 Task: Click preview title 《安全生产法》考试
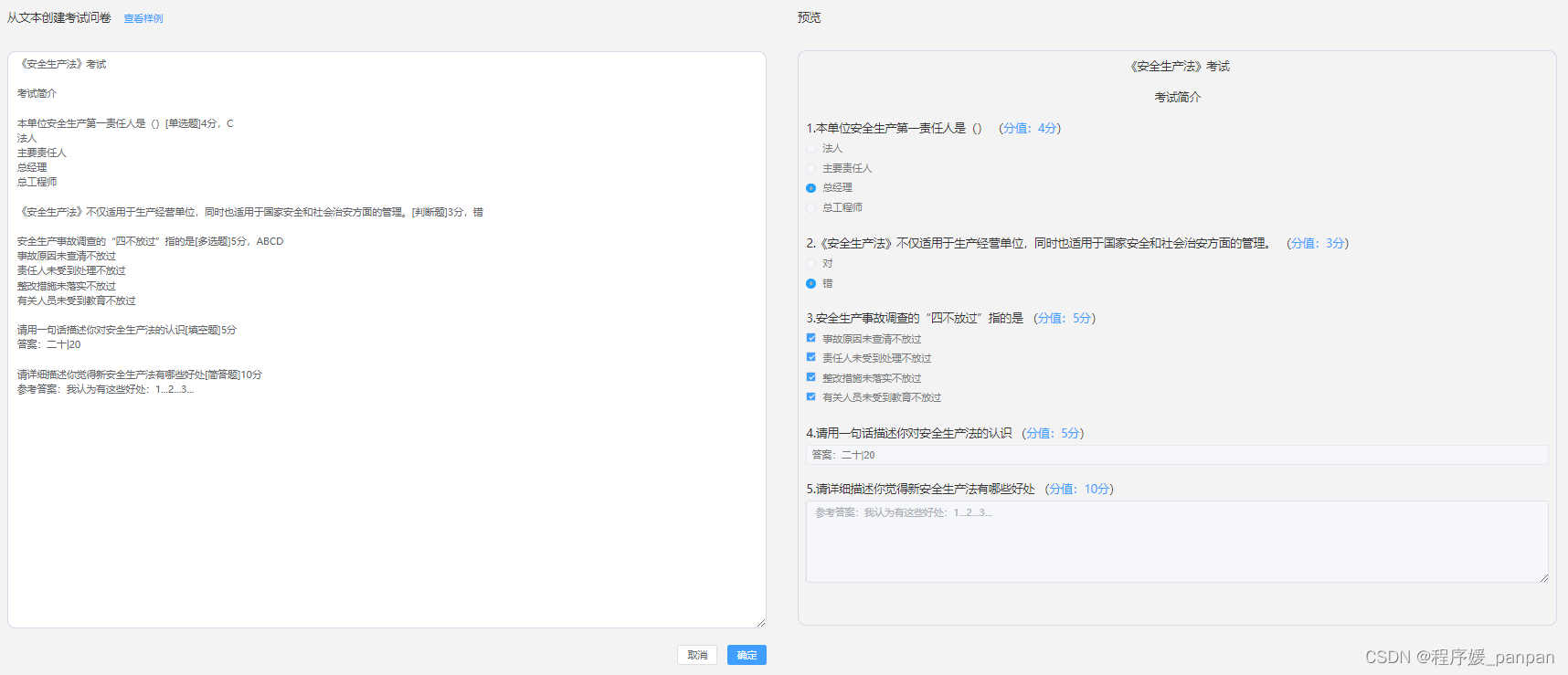pos(1178,67)
